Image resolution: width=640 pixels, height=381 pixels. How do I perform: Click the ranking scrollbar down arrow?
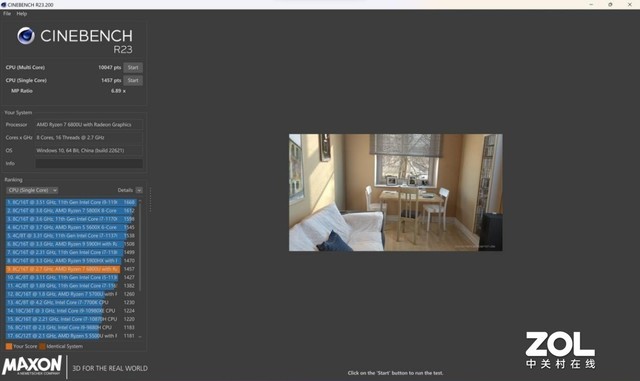(x=140, y=336)
